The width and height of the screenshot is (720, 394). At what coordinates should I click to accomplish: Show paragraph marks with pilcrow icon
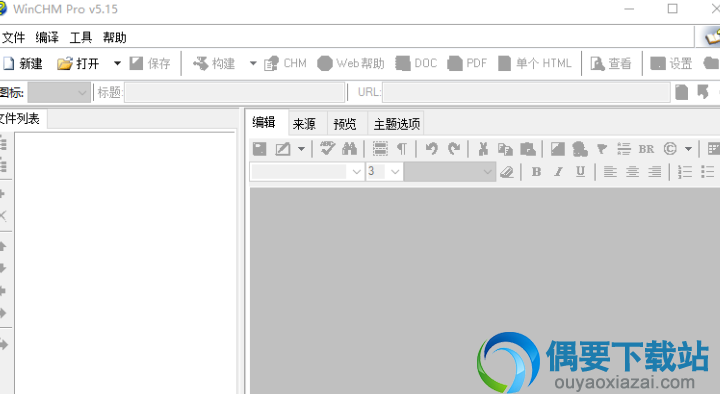(x=402, y=149)
